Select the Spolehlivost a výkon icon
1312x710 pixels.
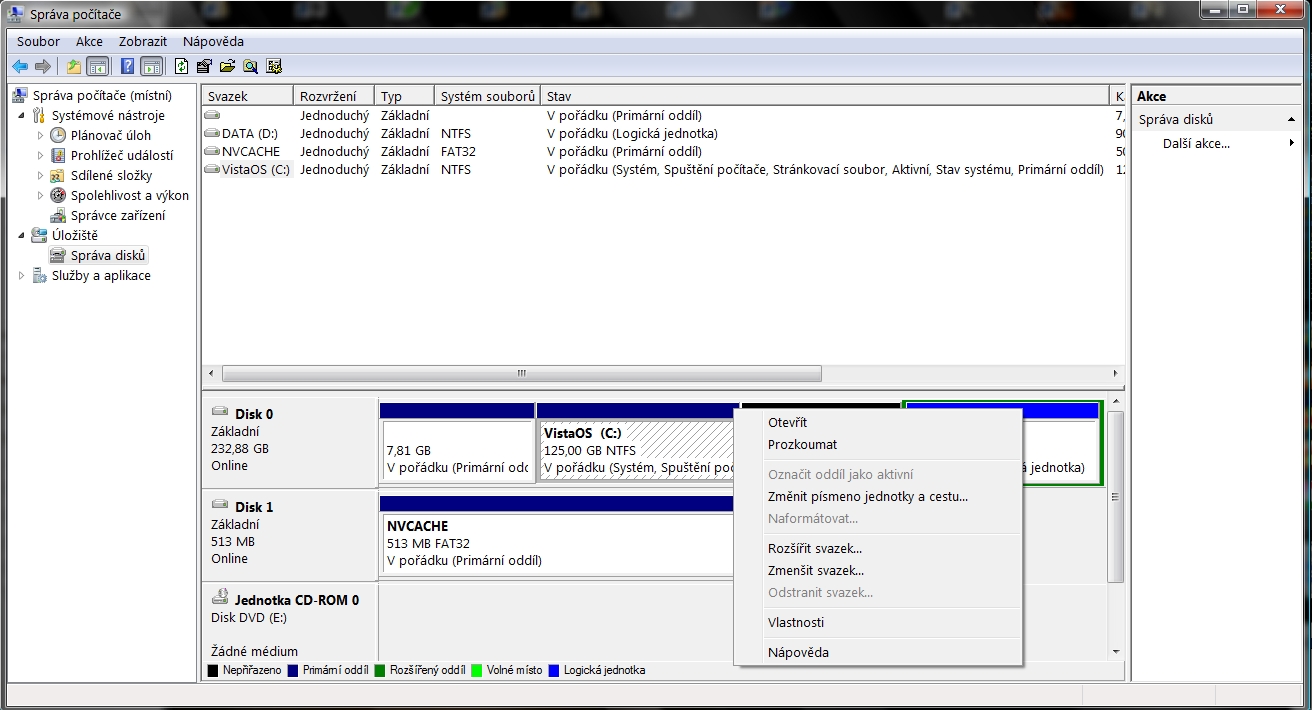(58, 195)
